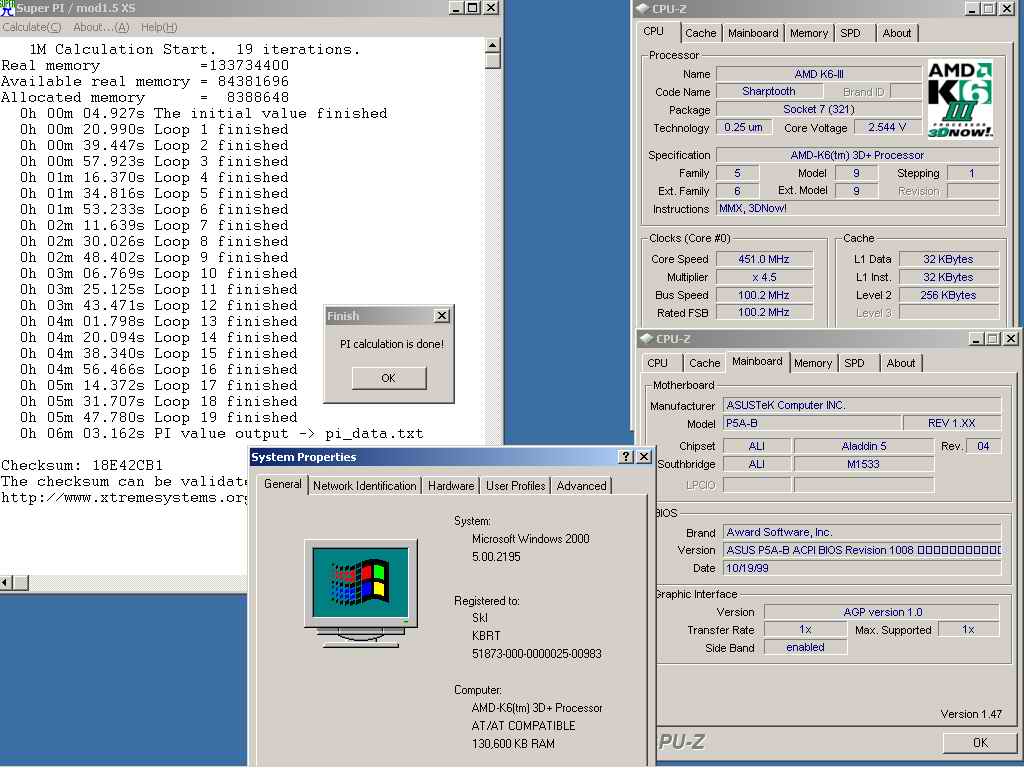Click the Instructions field MMX, 3DNow!
The width and height of the screenshot is (1024, 768).
[857, 208]
